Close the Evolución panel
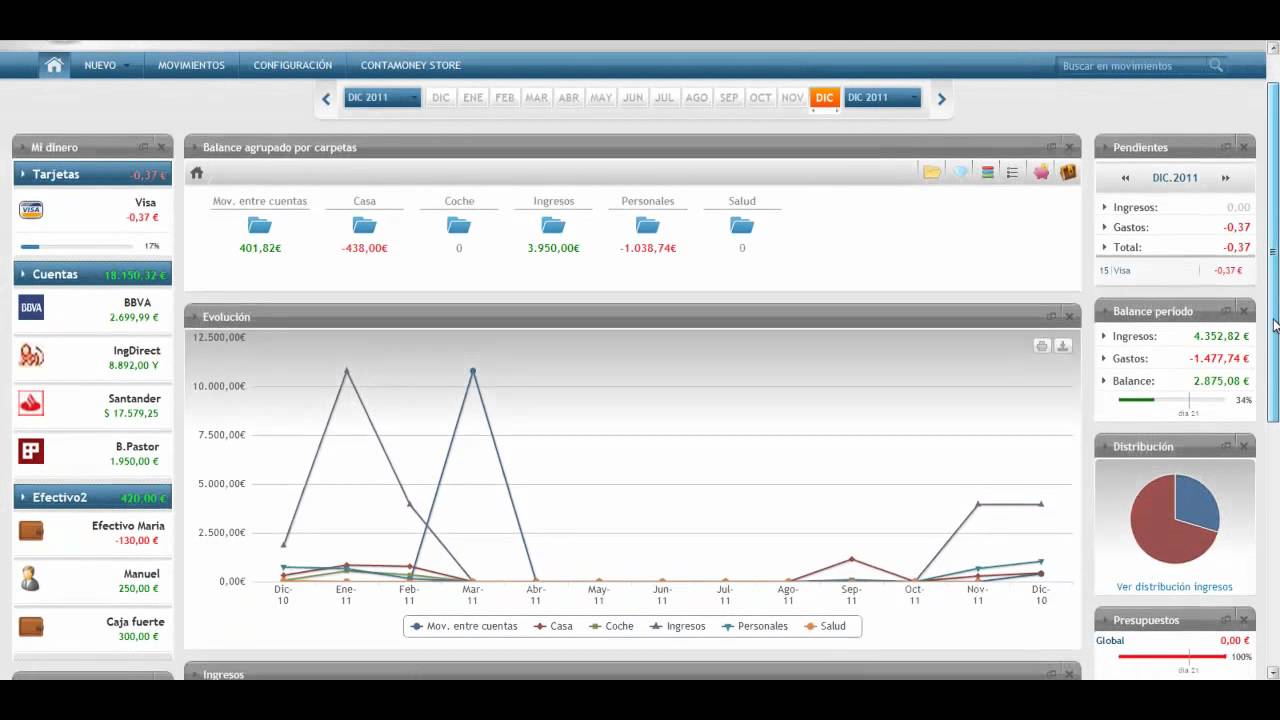Viewport: 1280px width, 720px height. coord(1069,317)
